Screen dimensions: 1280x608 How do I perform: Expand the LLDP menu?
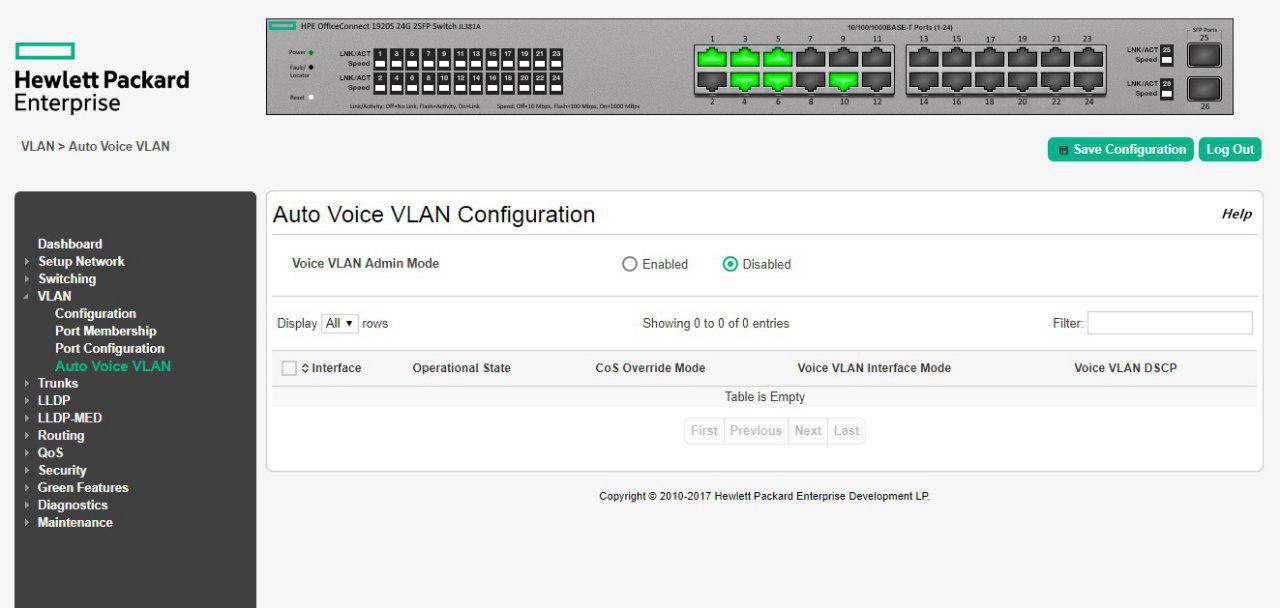54,400
